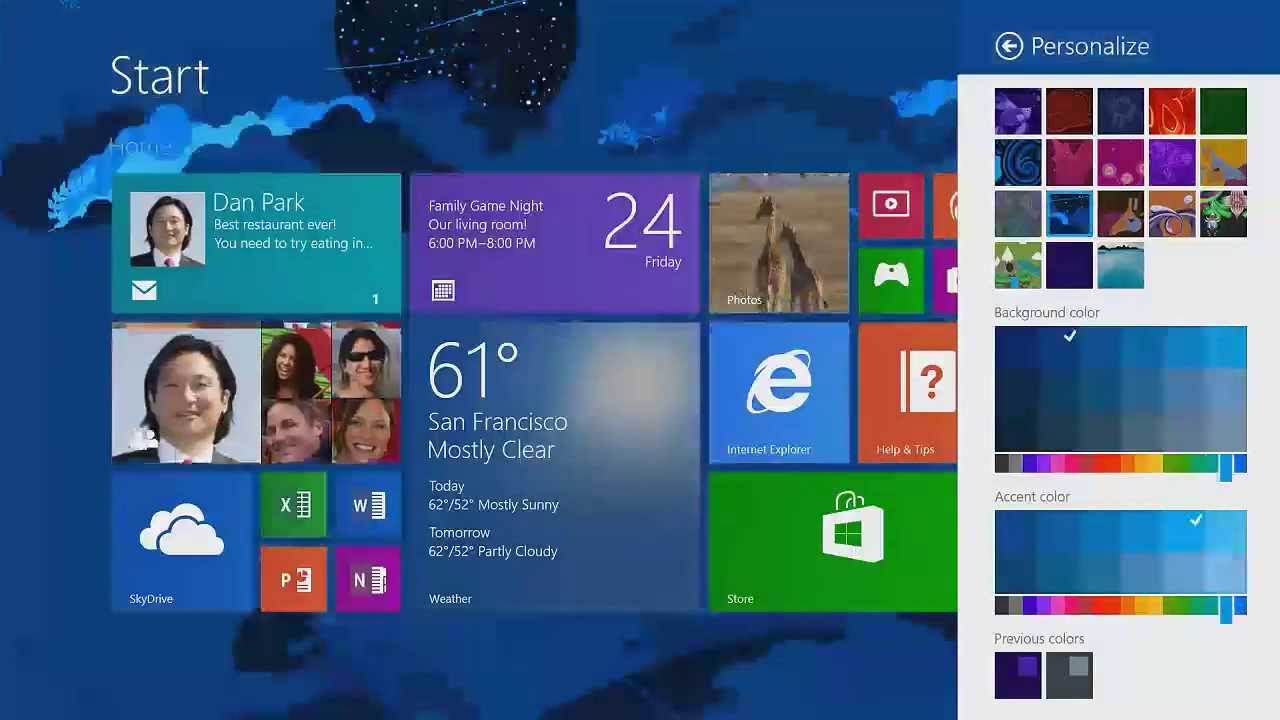Image resolution: width=1280 pixels, height=720 pixels.
Task: Select the violet-purple background design
Action: point(1172,162)
